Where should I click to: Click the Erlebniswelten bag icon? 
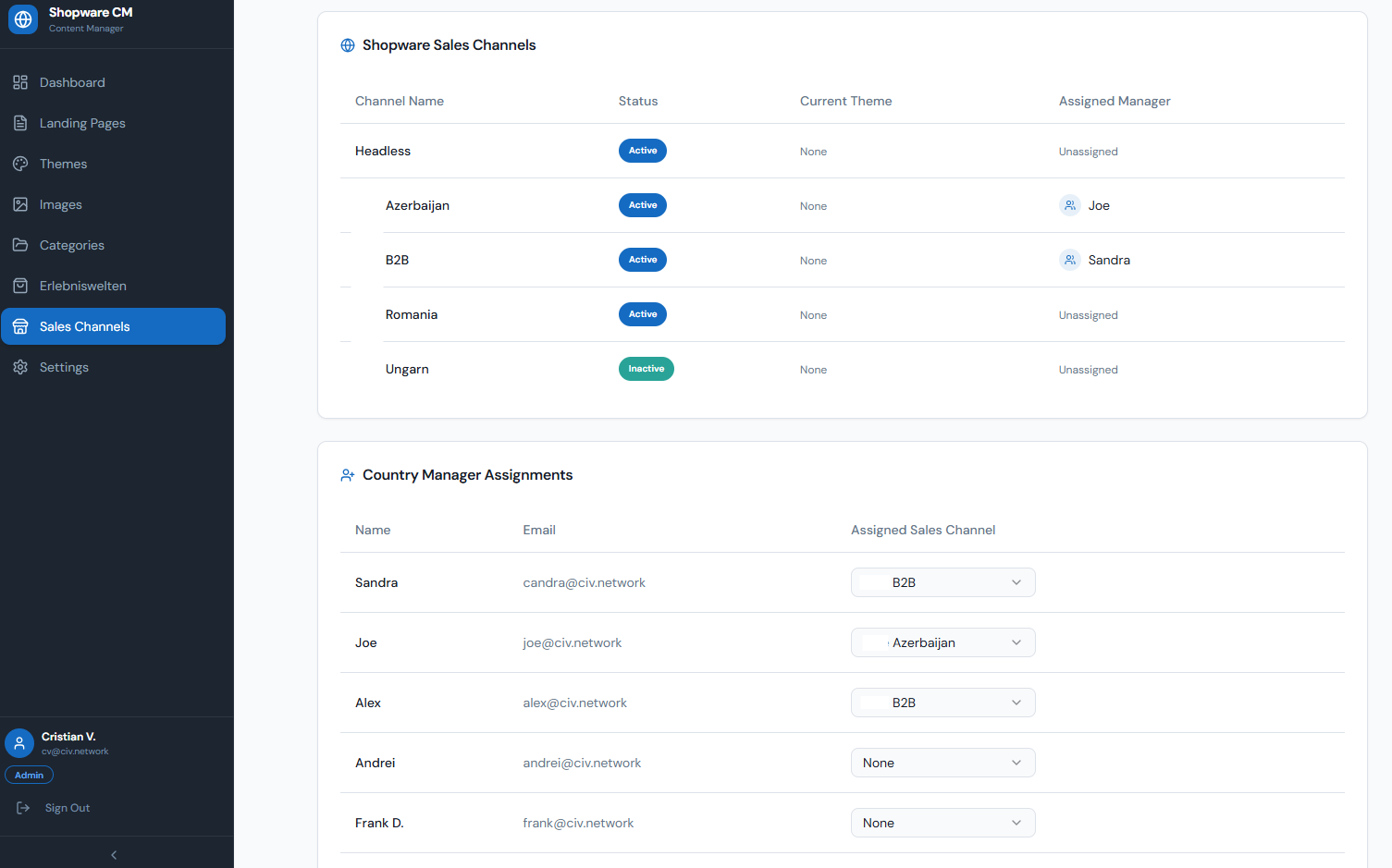[x=20, y=286]
